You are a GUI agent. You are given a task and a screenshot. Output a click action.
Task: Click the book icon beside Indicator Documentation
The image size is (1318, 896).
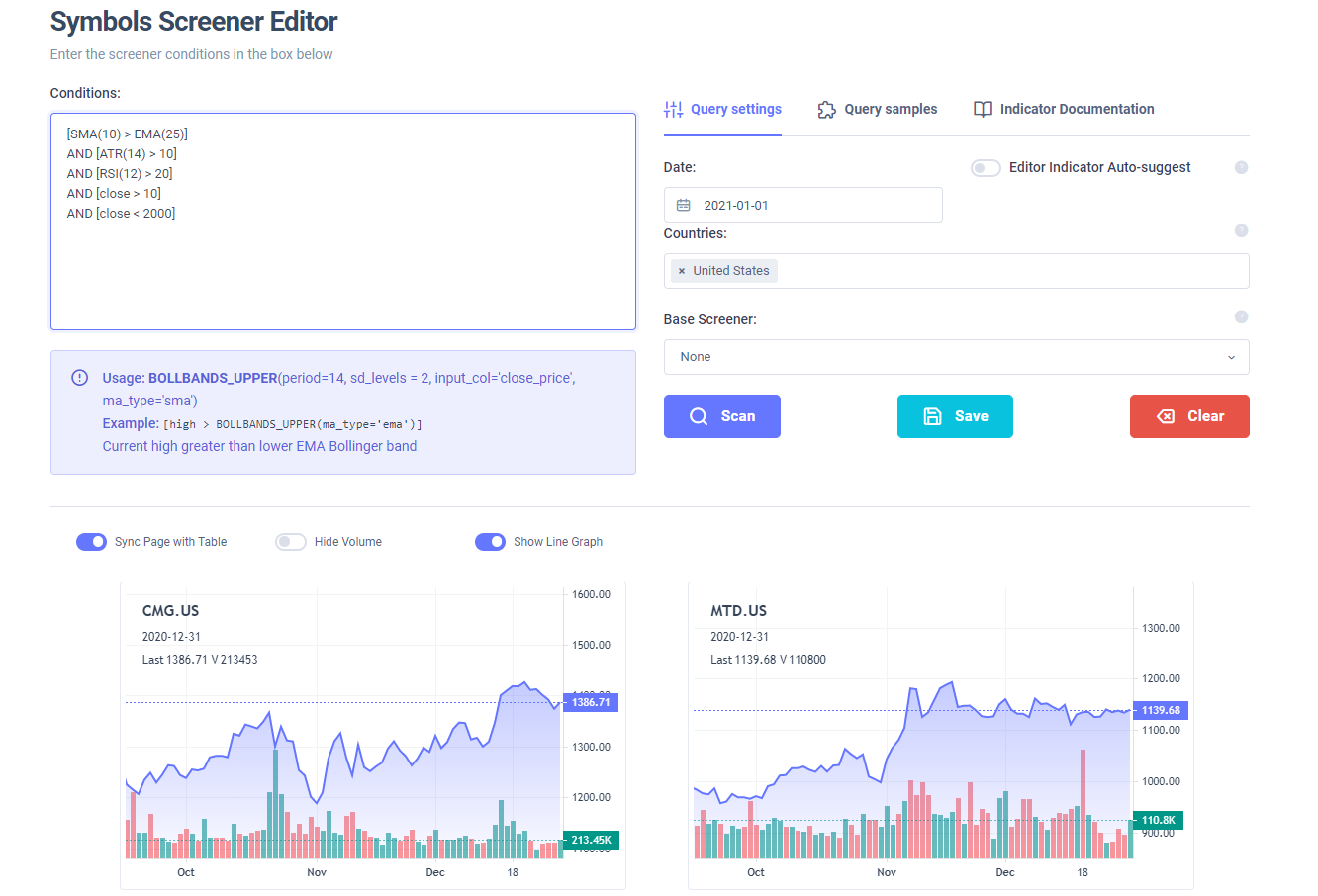pyautogui.click(x=983, y=109)
